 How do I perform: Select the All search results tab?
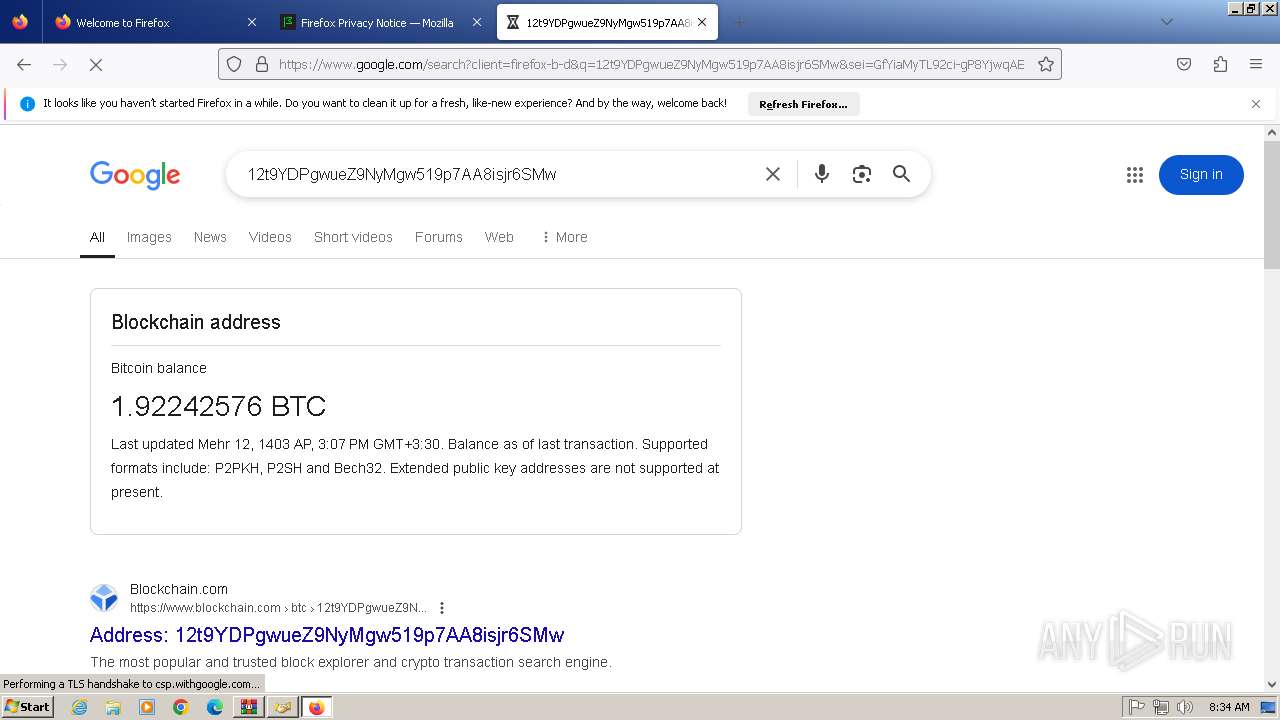click(x=97, y=237)
